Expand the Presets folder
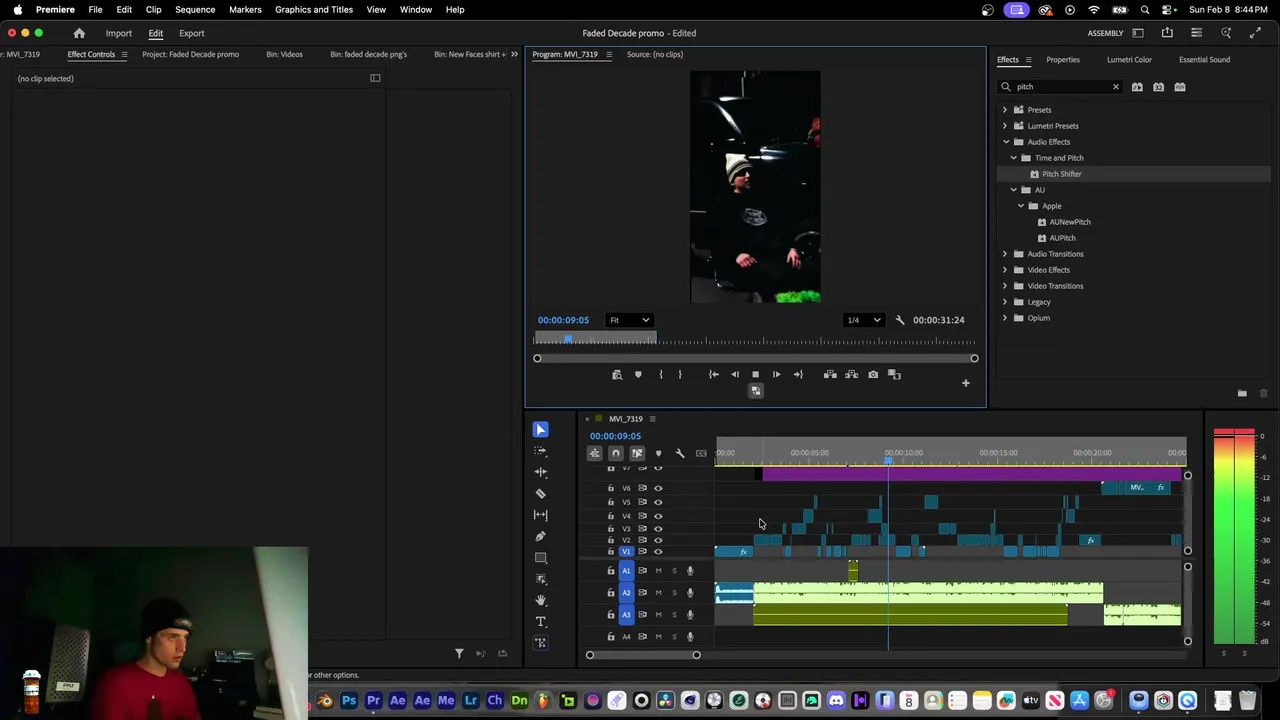 pos(1005,110)
